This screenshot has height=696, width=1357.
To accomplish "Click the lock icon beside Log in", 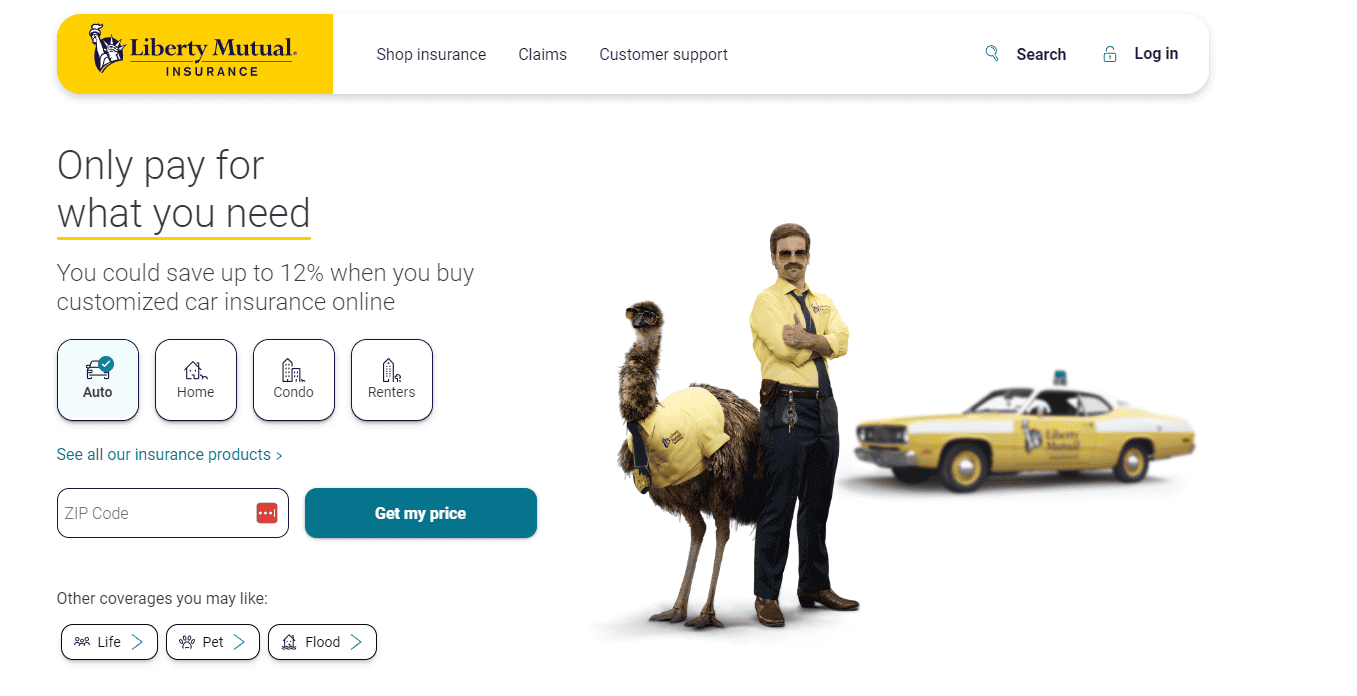I will [x=1110, y=54].
